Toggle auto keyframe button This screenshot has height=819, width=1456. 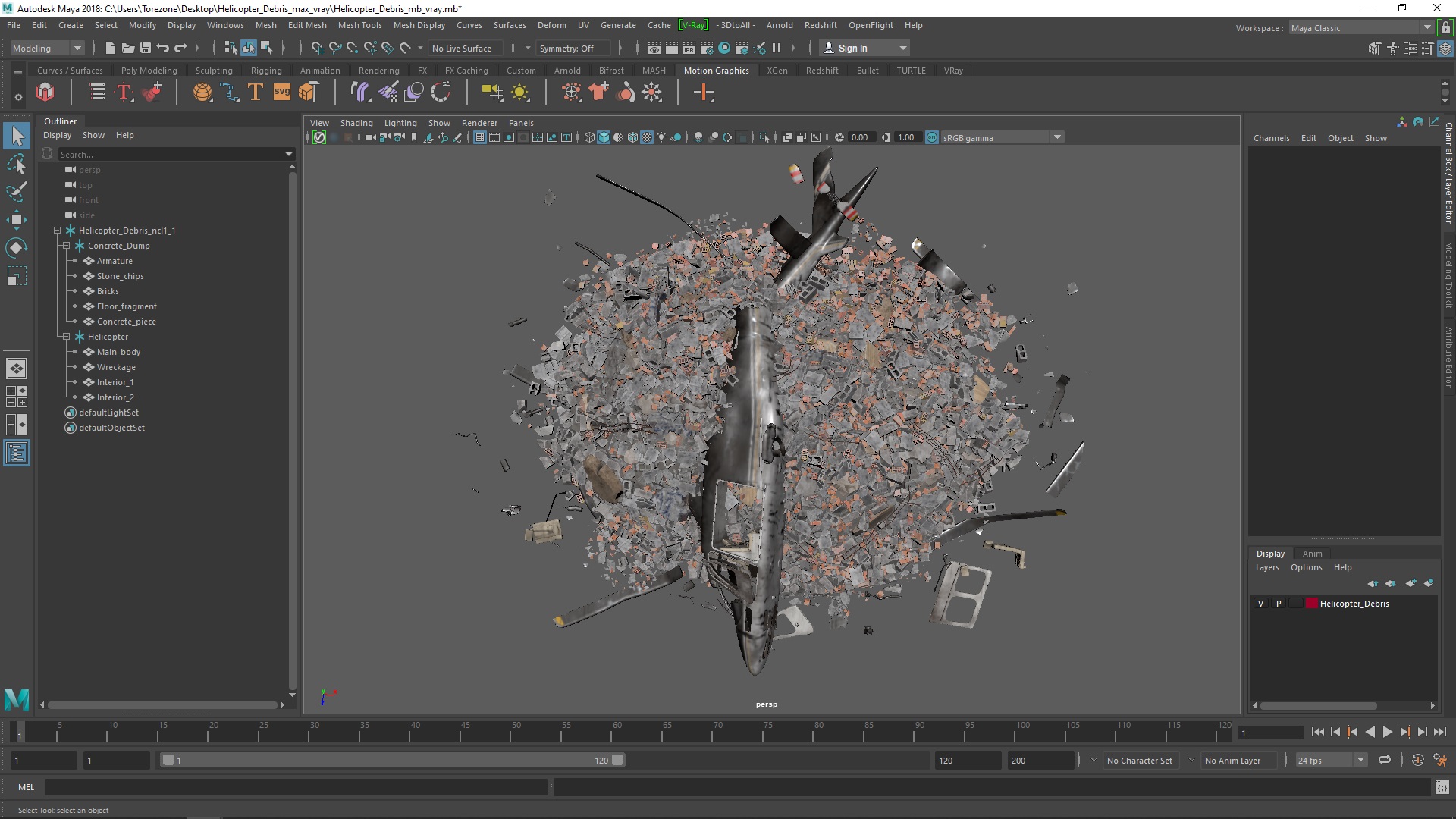[1418, 760]
